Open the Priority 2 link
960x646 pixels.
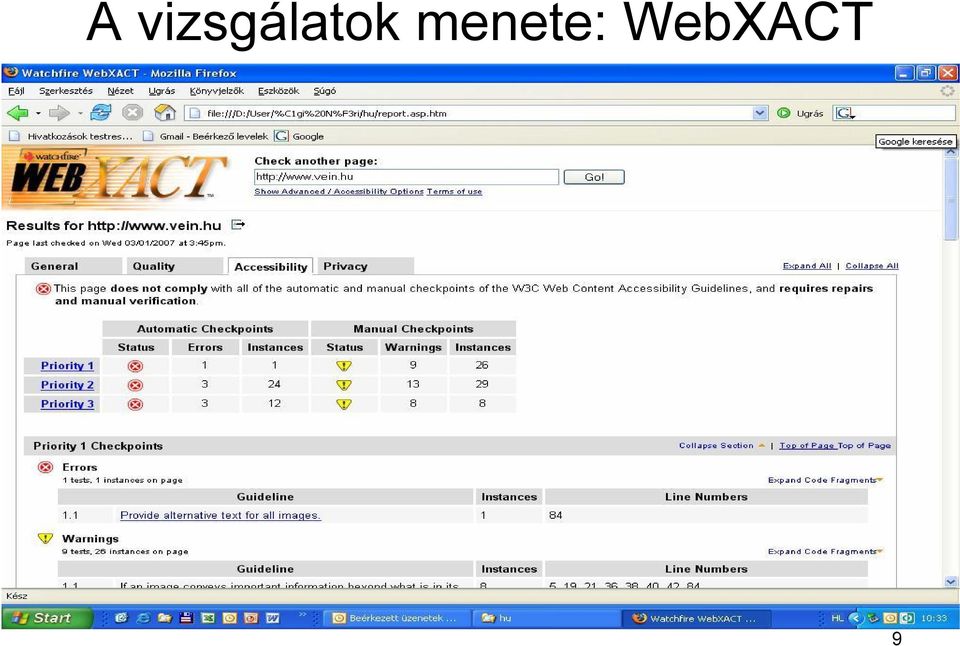click(x=67, y=385)
